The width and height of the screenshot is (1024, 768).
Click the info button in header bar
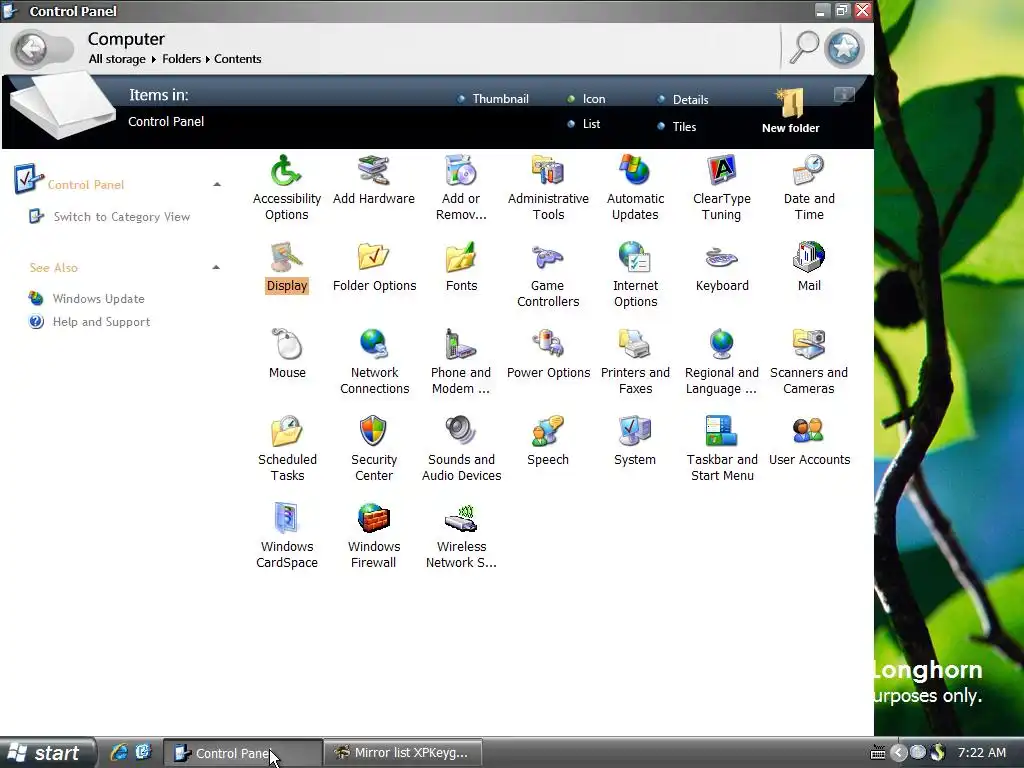point(844,95)
